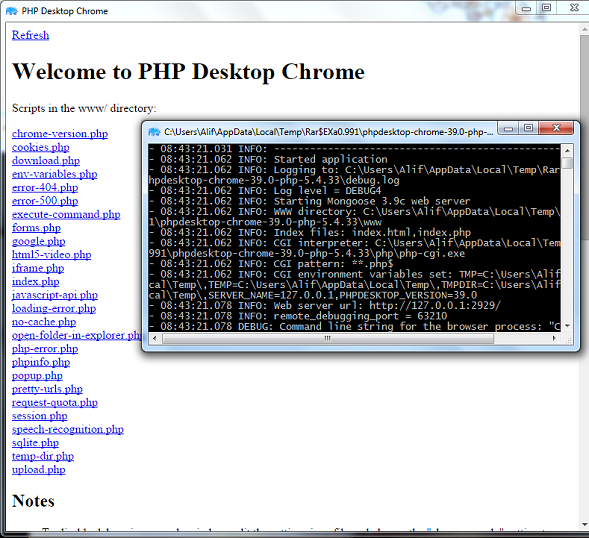Open speech-recognition.php link

[68, 429]
